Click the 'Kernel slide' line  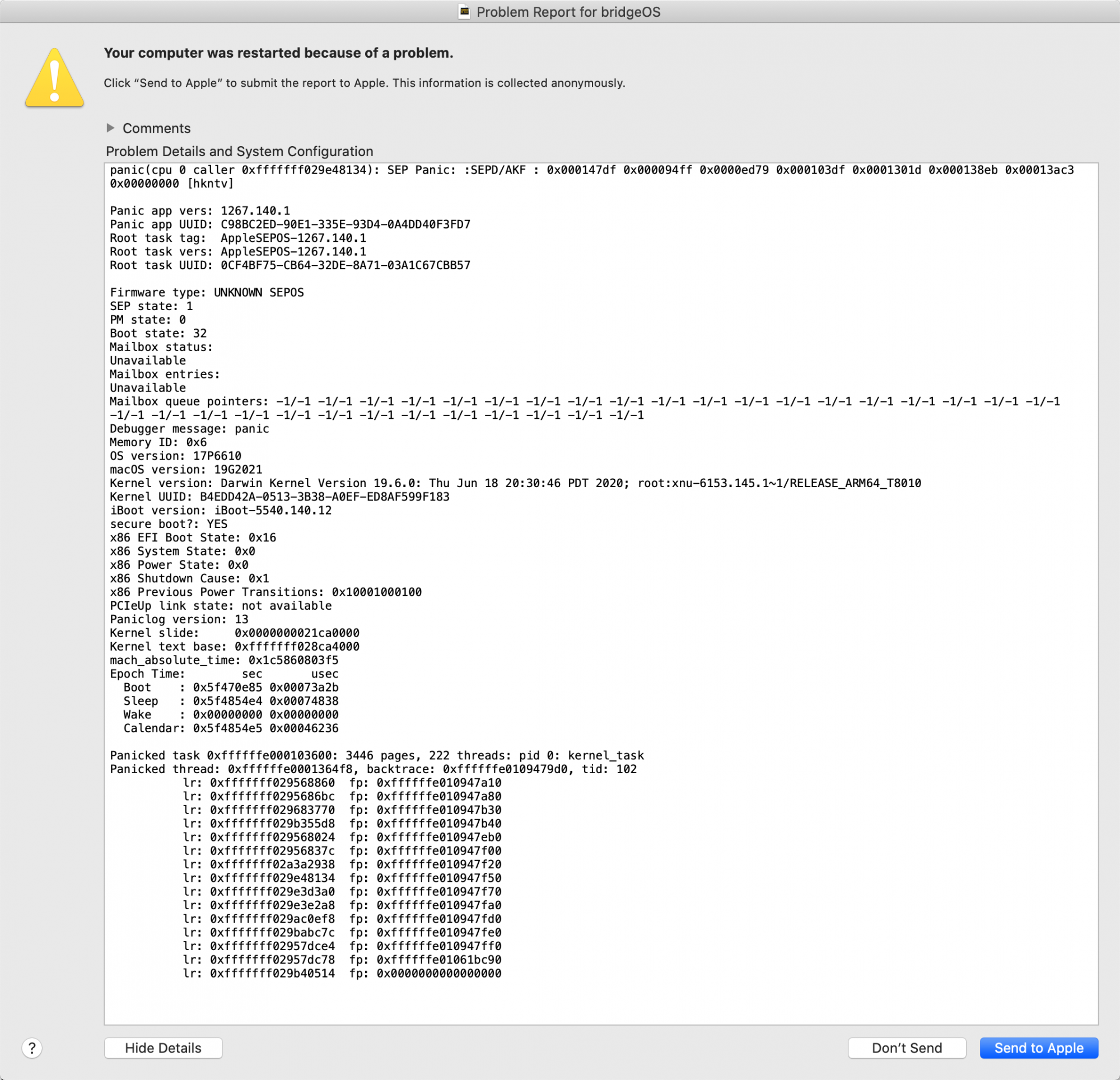coord(235,633)
